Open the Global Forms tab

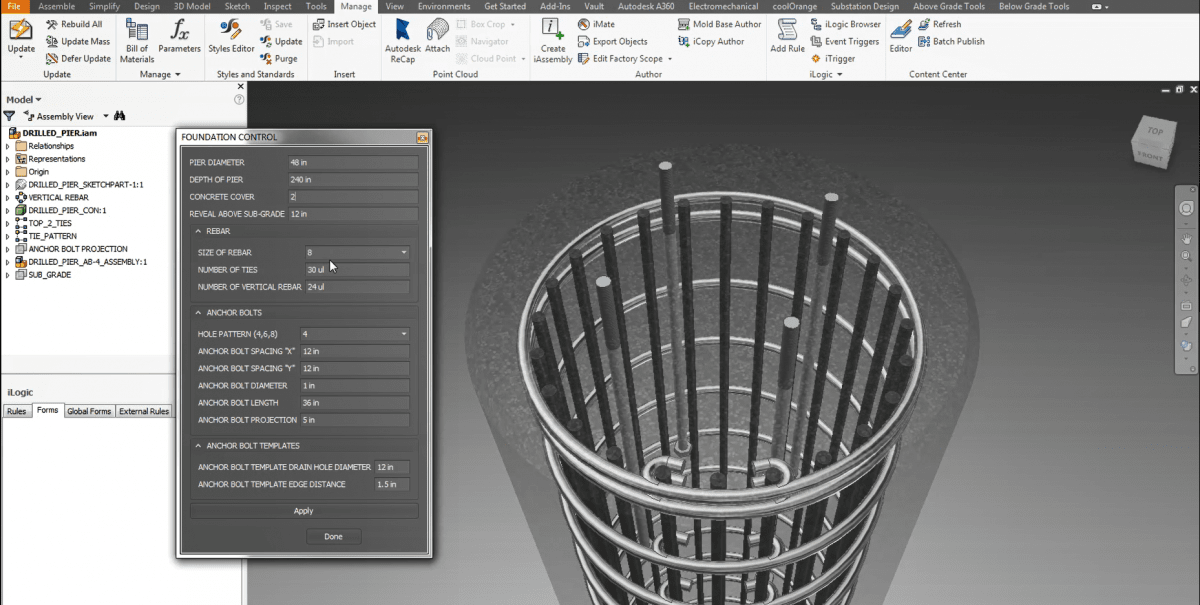coord(89,411)
